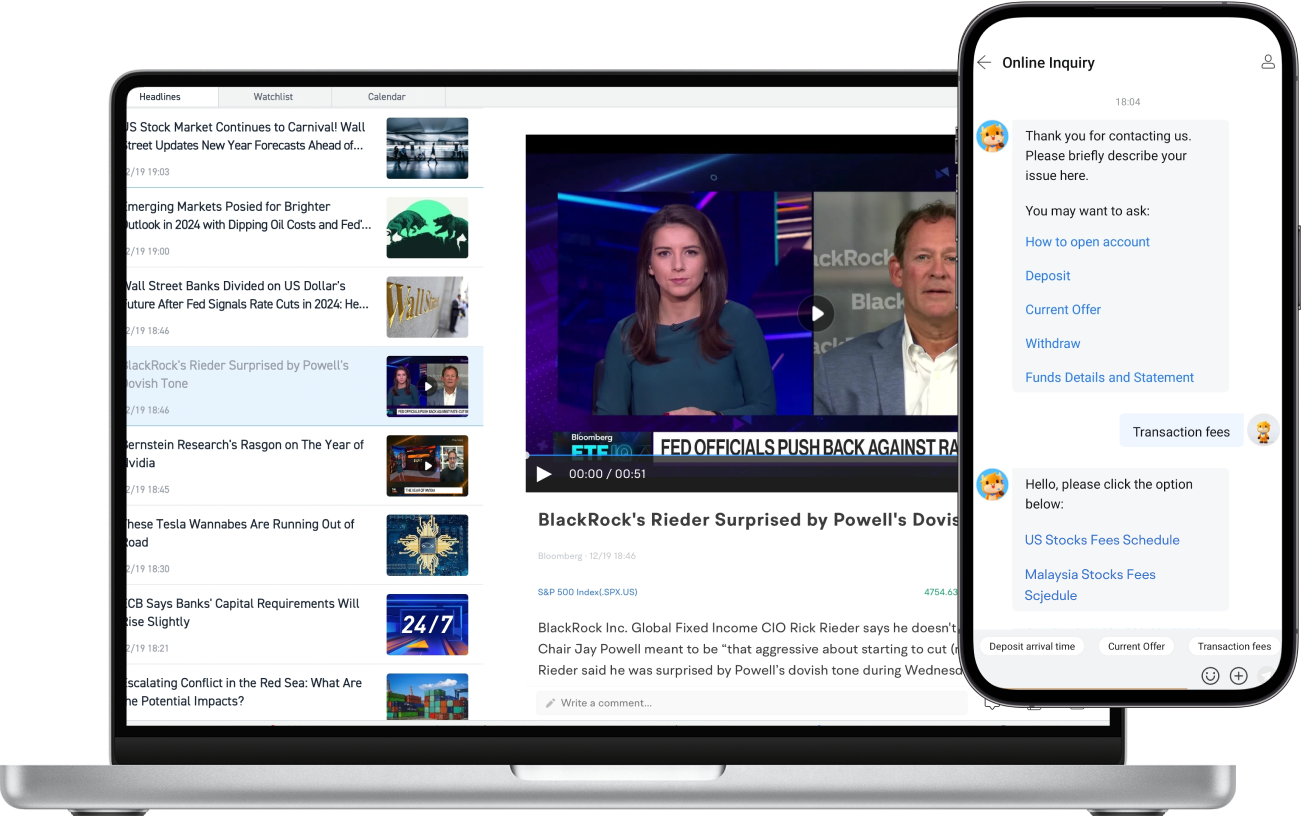Tap the user avatar beside 'Transaction fees' message
The height and width of the screenshot is (816, 1303).
[x=1264, y=431]
